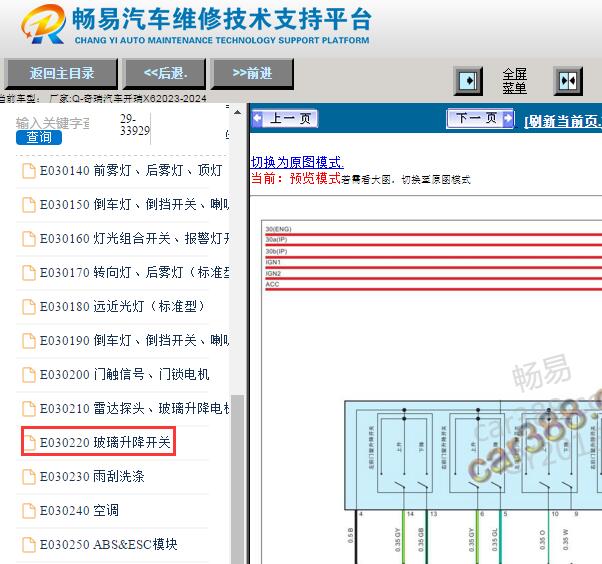The width and height of the screenshot is (602, 564).
Task: Click the 29-33929 number text
Action: point(135,125)
